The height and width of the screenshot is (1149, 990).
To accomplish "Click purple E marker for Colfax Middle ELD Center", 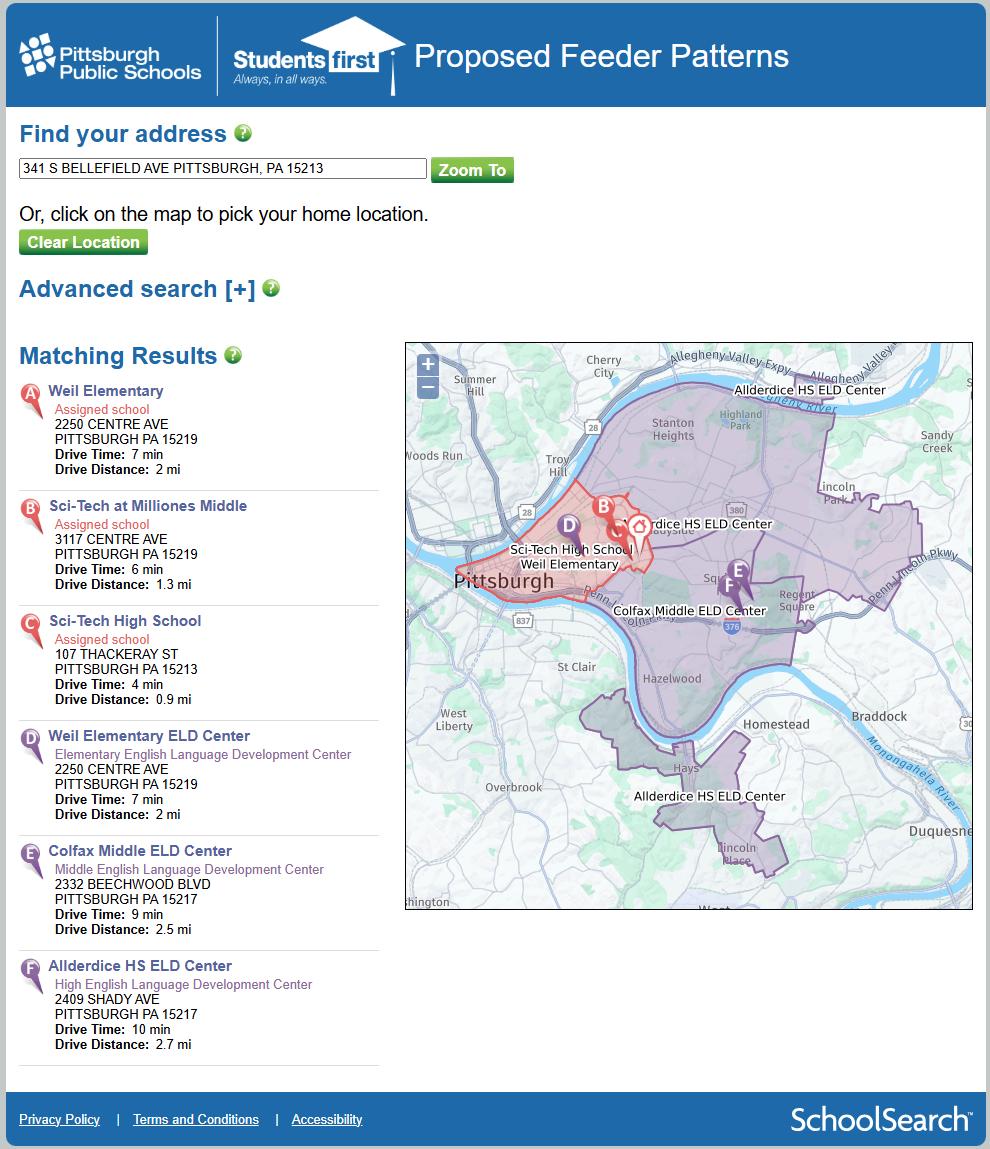I will click(x=32, y=860).
